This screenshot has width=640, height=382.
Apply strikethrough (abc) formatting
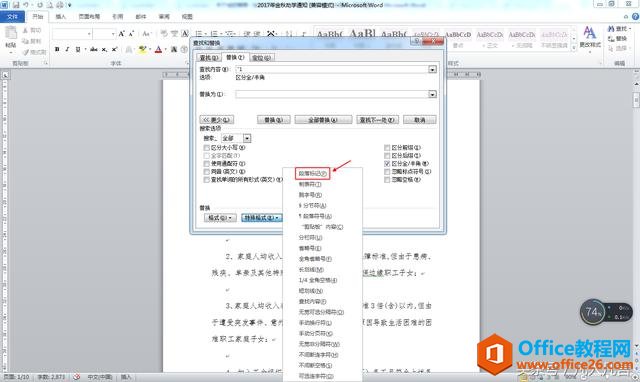(94, 49)
